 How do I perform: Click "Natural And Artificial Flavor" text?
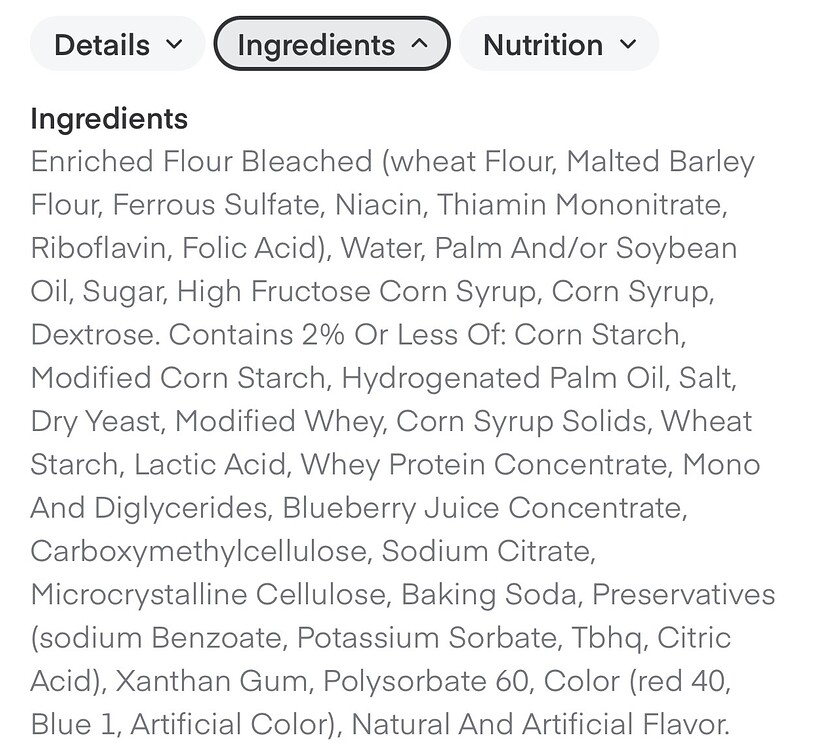[x=540, y=724]
